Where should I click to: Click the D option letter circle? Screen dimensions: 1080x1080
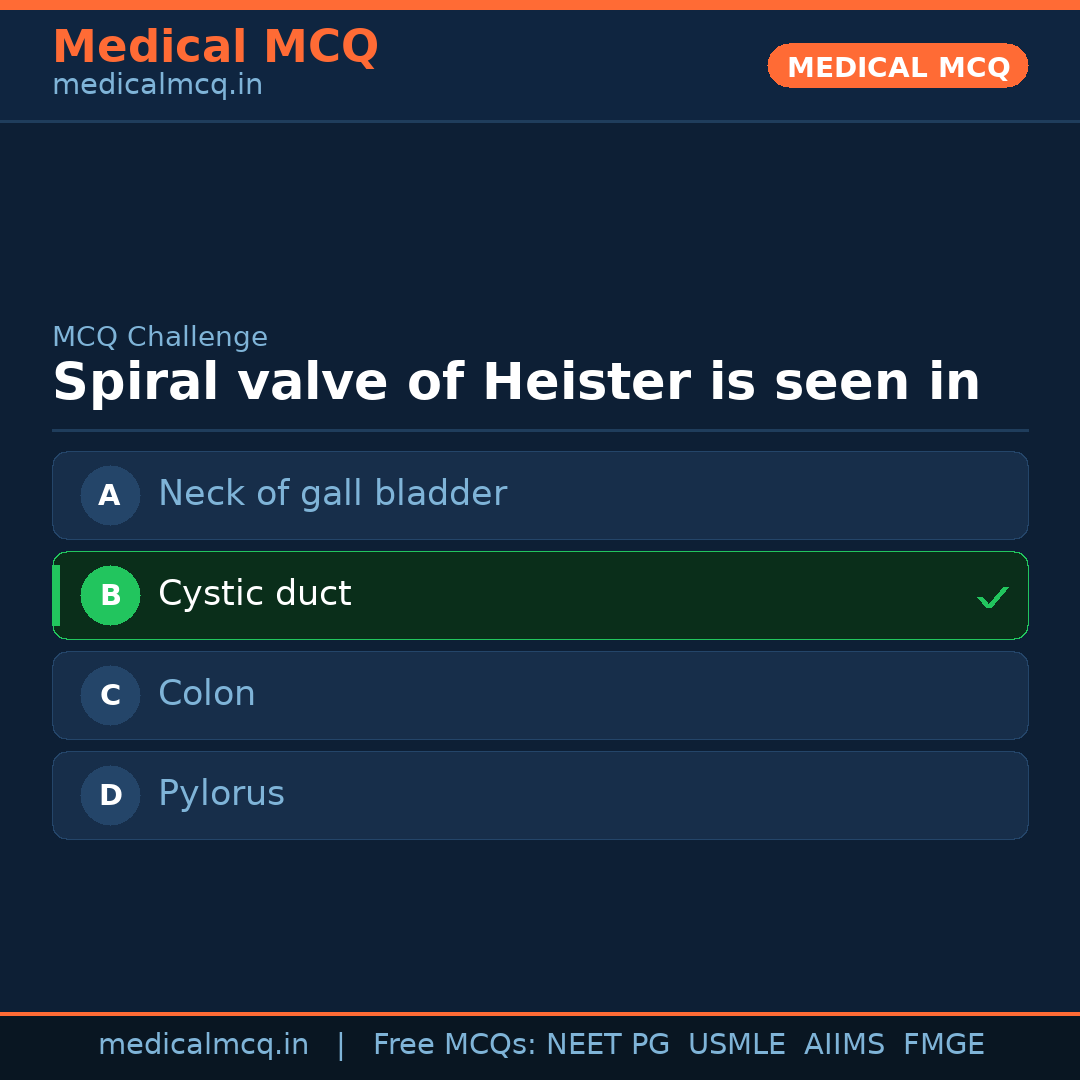click(110, 795)
